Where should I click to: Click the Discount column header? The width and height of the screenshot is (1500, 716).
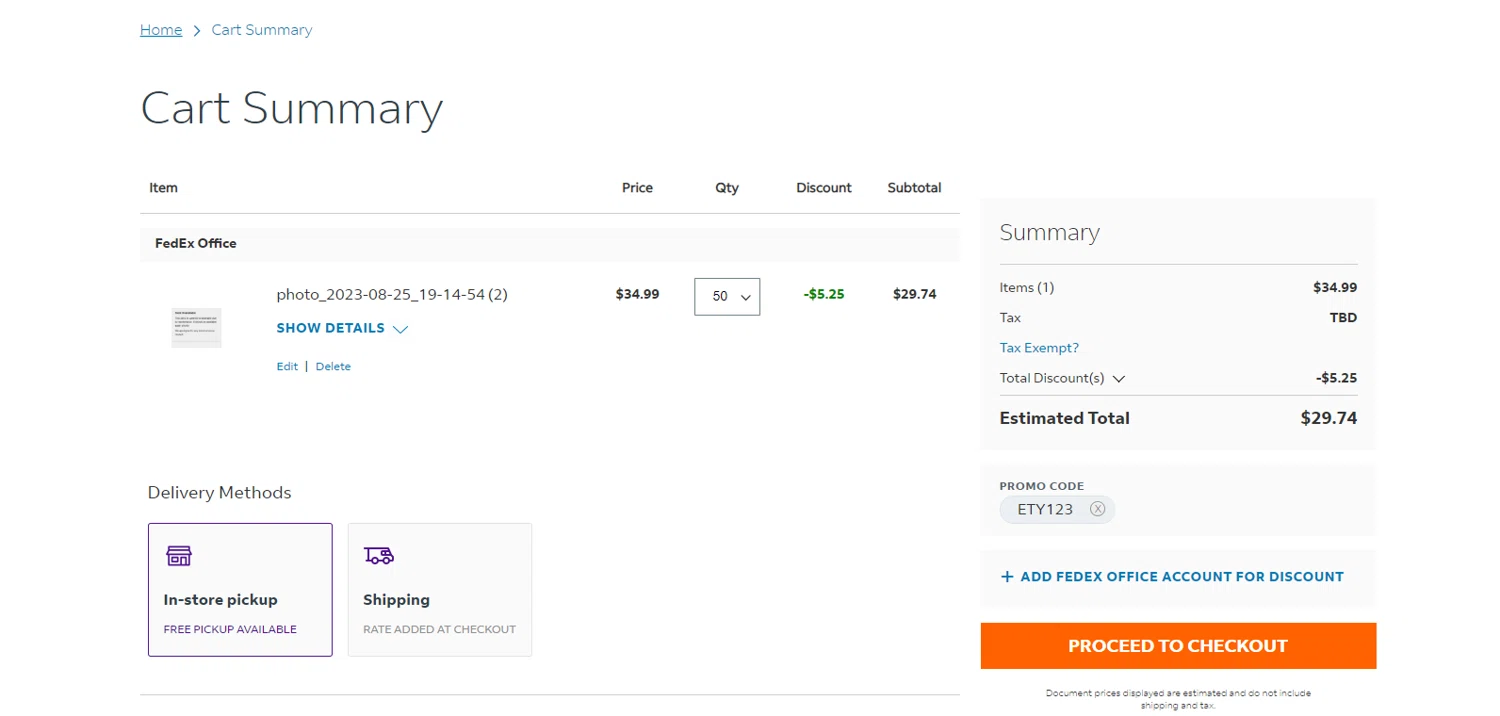coord(824,188)
